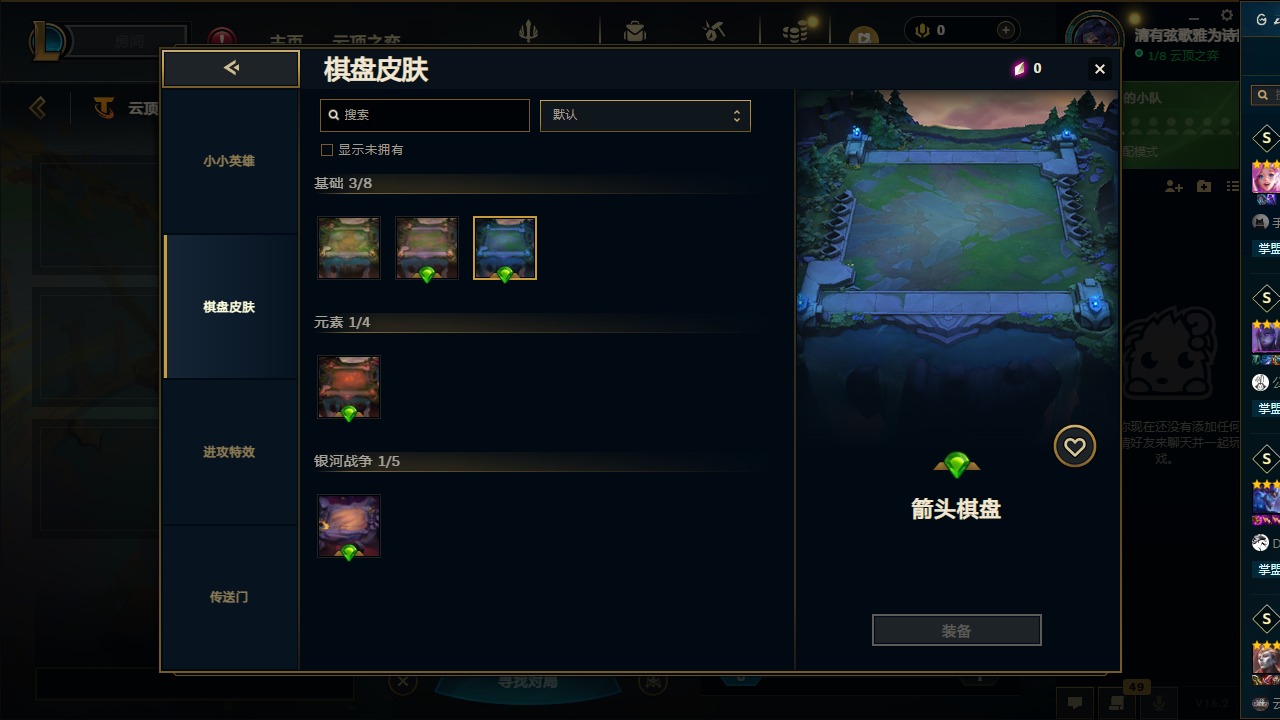Open the 传送门 tab
The image size is (1280, 720).
click(230, 597)
